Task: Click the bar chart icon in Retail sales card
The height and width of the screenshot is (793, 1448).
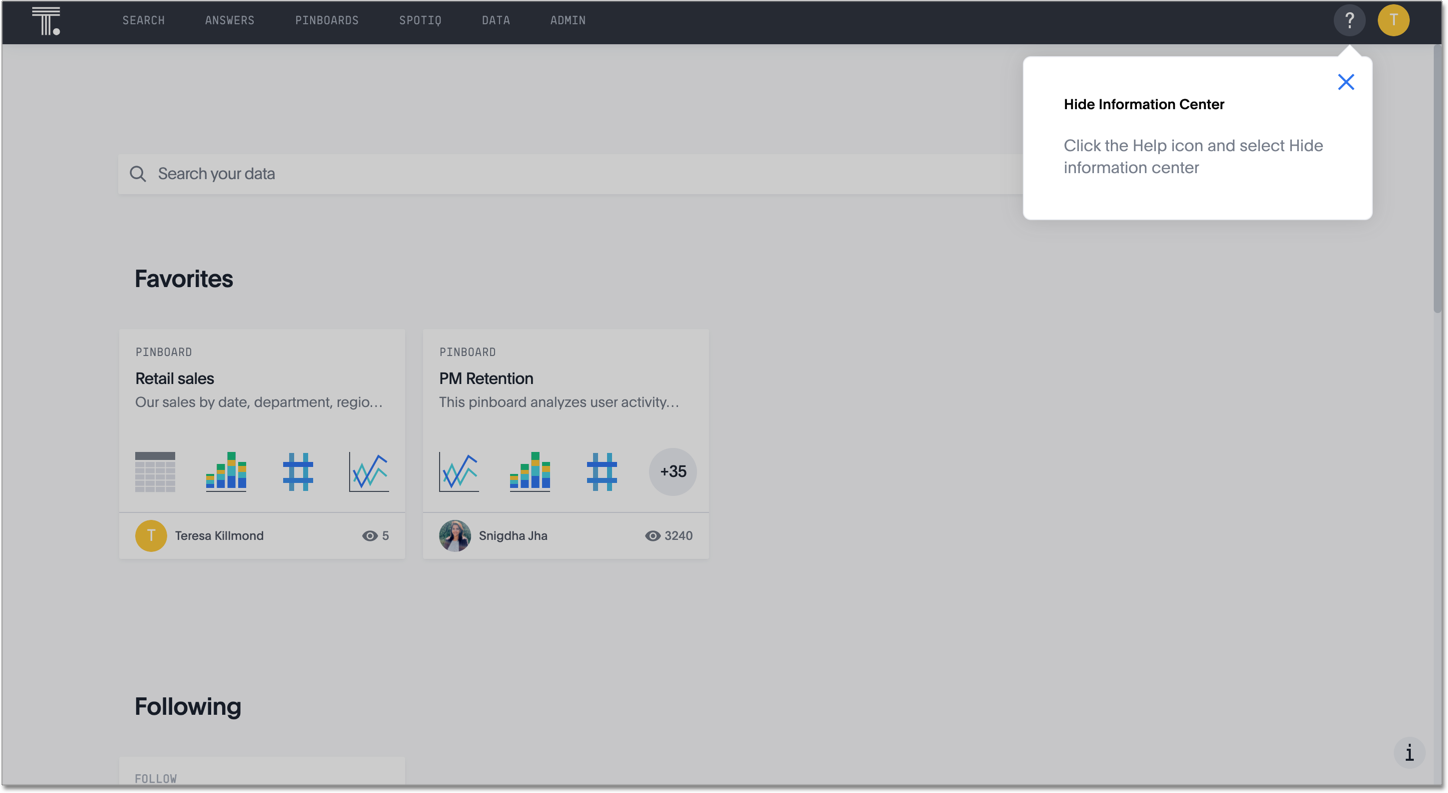Action: coord(226,472)
